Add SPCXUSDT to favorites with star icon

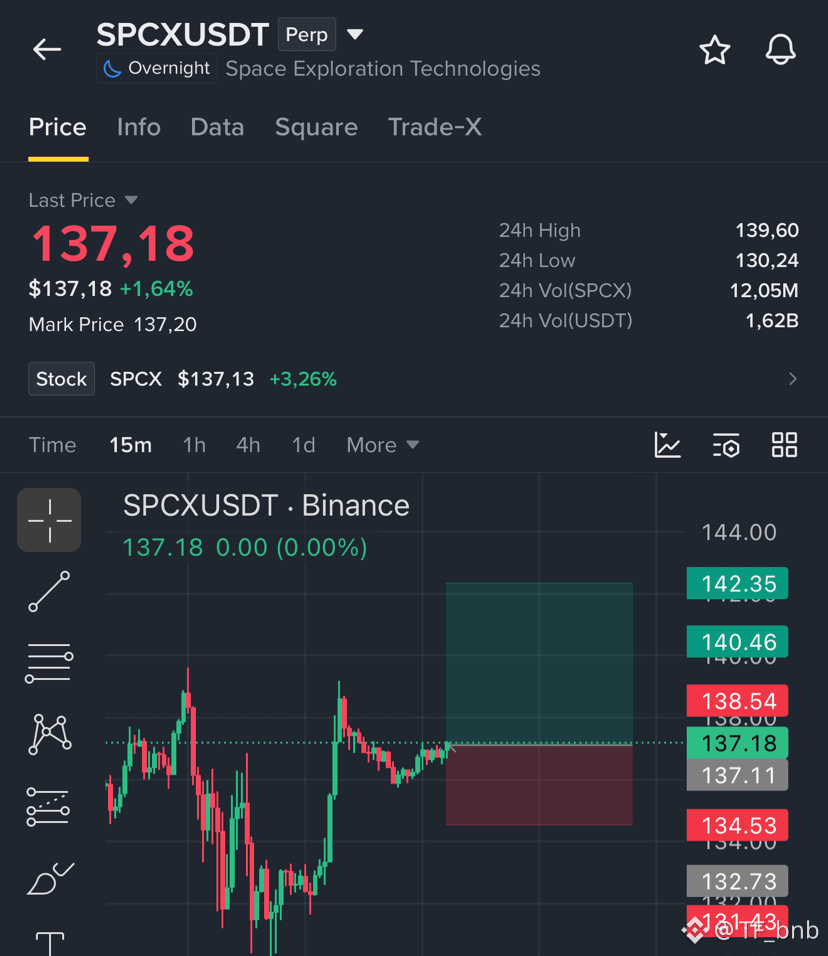(x=715, y=50)
